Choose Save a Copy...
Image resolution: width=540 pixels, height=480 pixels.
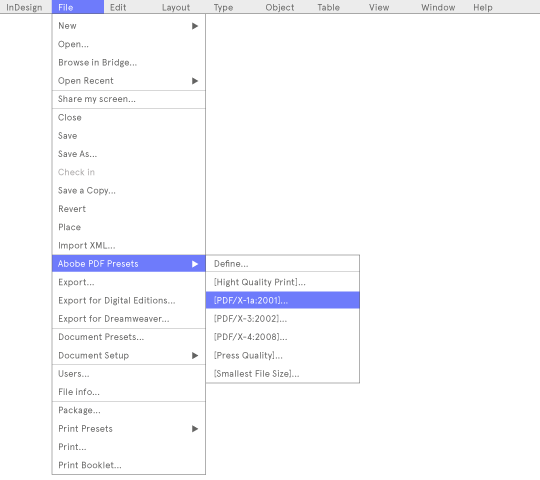coord(129,190)
